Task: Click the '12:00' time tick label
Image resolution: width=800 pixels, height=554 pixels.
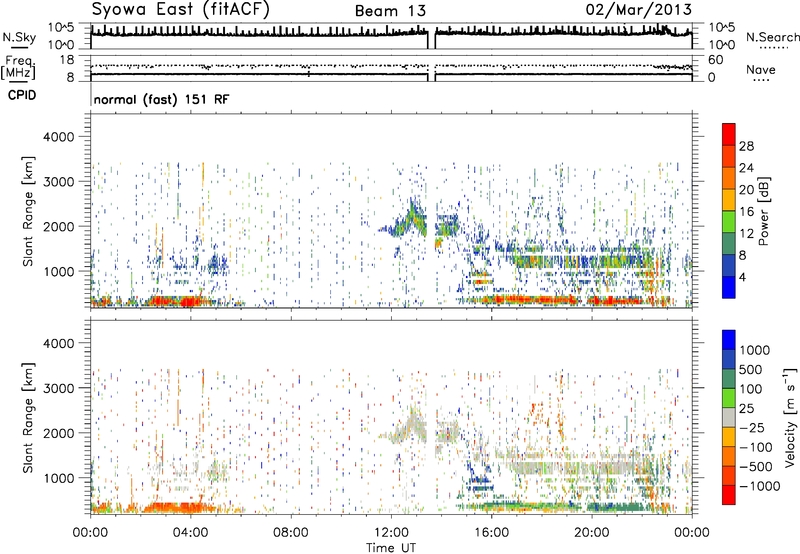Action: coord(391,533)
